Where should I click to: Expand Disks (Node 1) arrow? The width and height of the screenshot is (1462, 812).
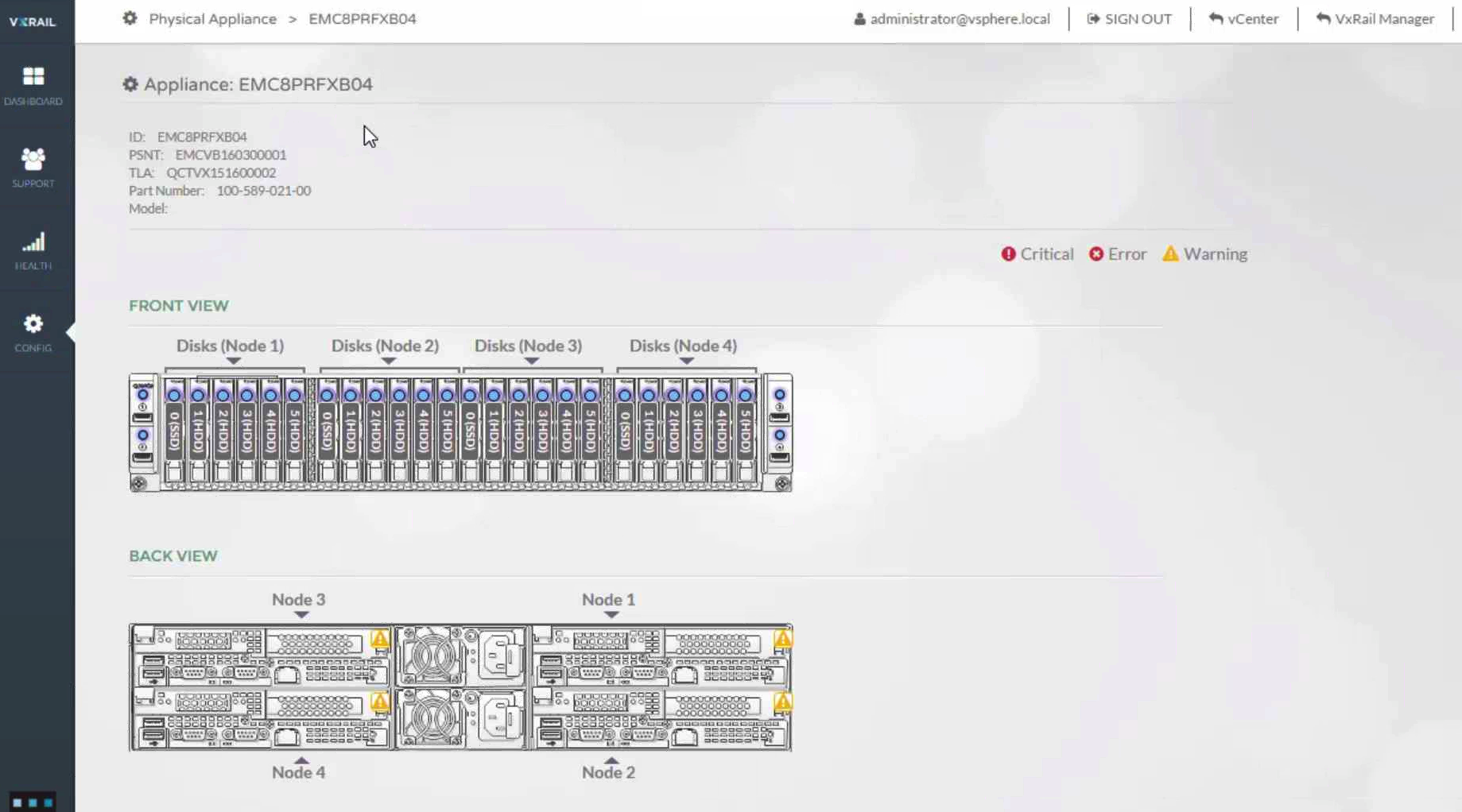pos(233,362)
